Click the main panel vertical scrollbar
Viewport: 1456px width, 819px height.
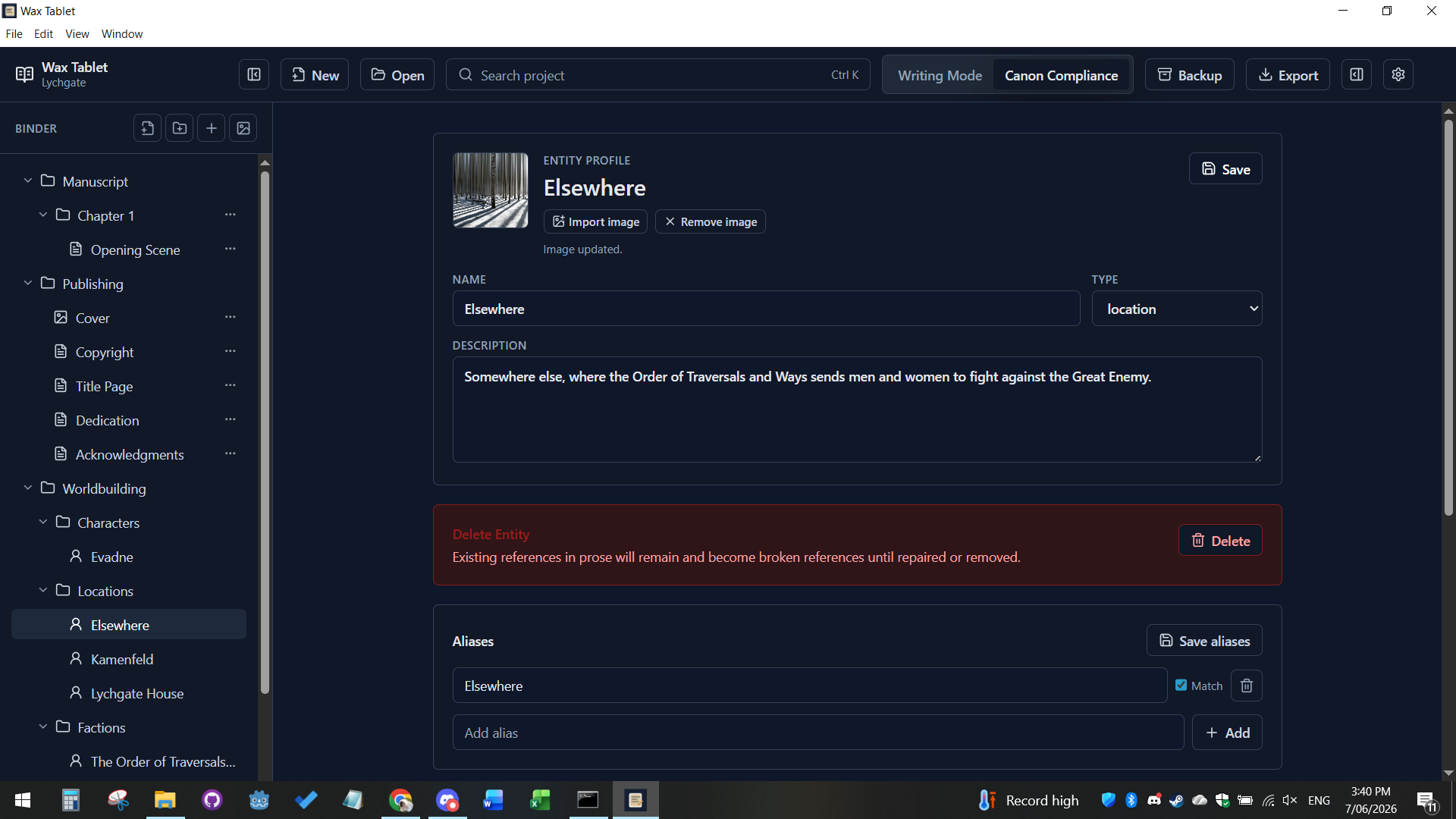[x=1448, y=318]
